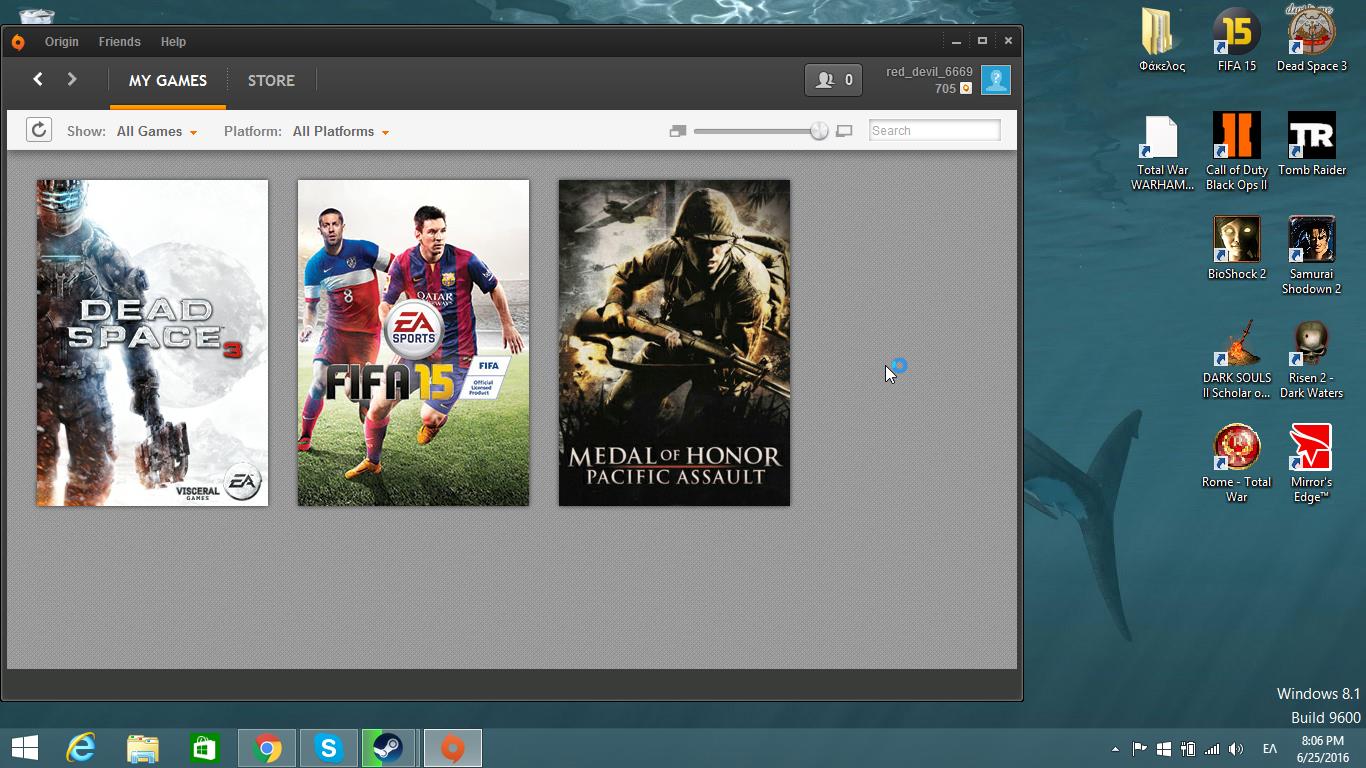Switch to Skype in taskbar
This screenshot has width=1366, height=768.
tap(328, 748)
